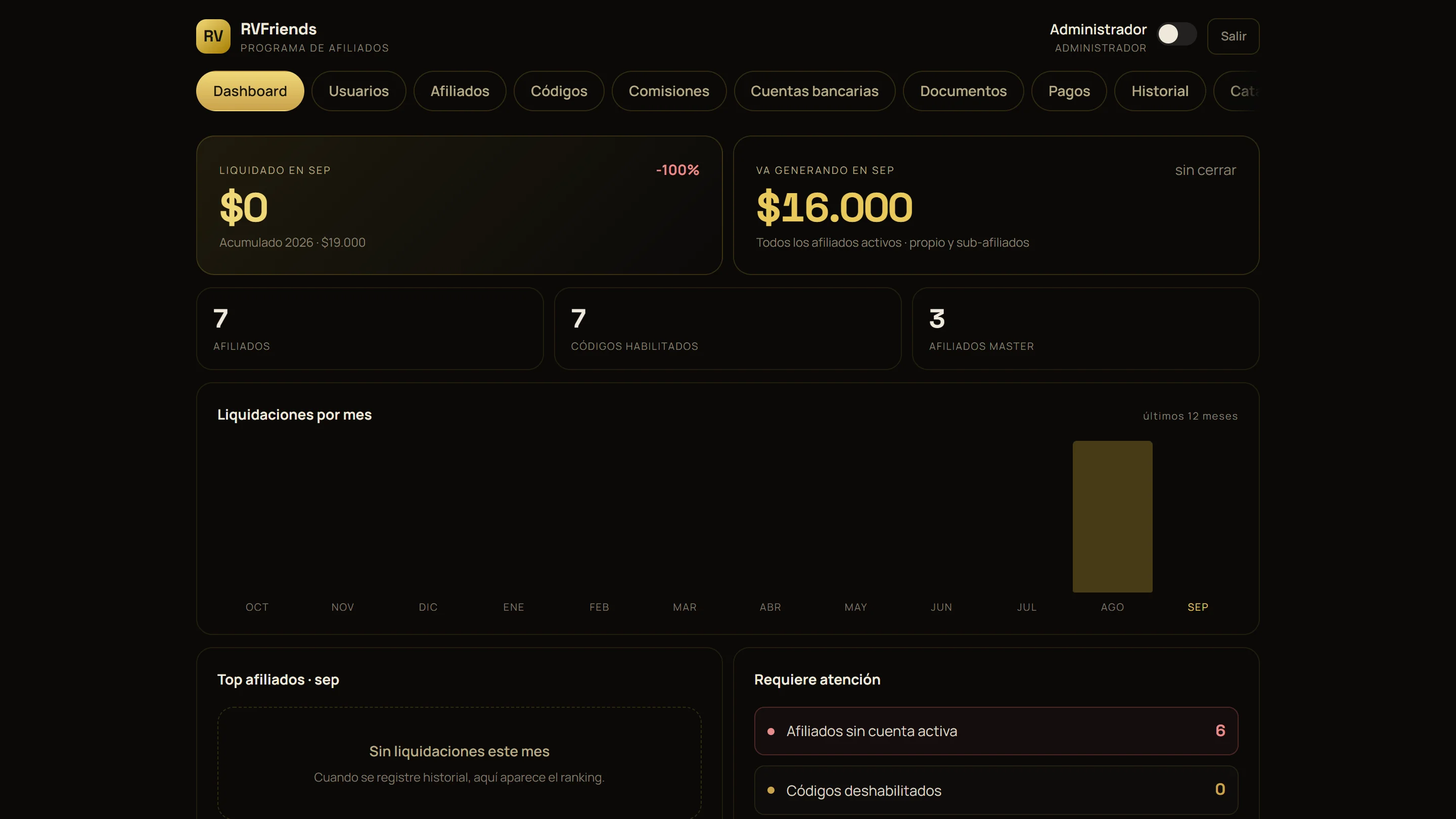Open the Pagos tab
Image resolution: width=1456 pixels, height=819 pixels.
pyautogui.click(x=1069, y=91)
